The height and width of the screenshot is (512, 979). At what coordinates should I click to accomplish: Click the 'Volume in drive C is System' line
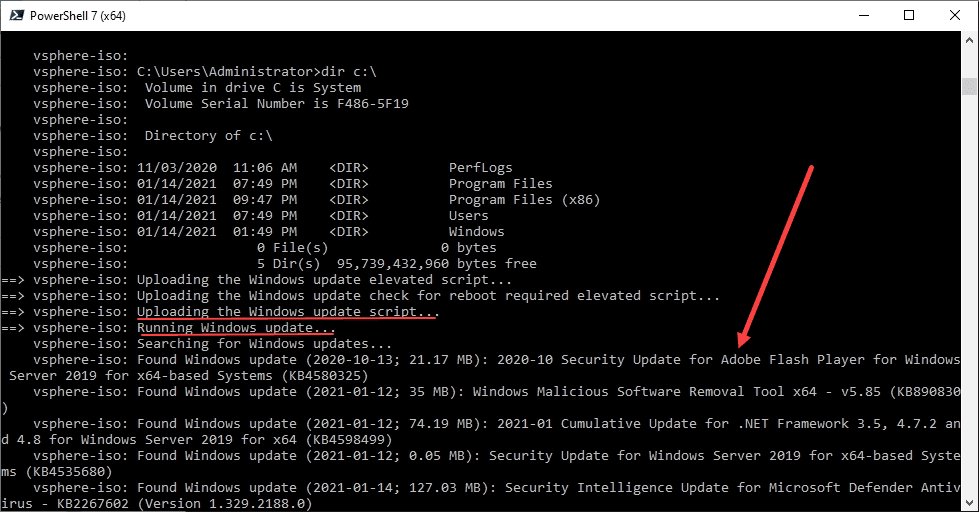pyautogui.click(x=253, y=87)
